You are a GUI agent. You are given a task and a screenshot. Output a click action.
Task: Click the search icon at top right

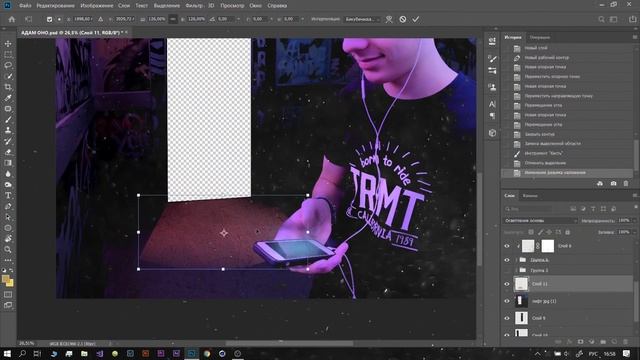601,19
